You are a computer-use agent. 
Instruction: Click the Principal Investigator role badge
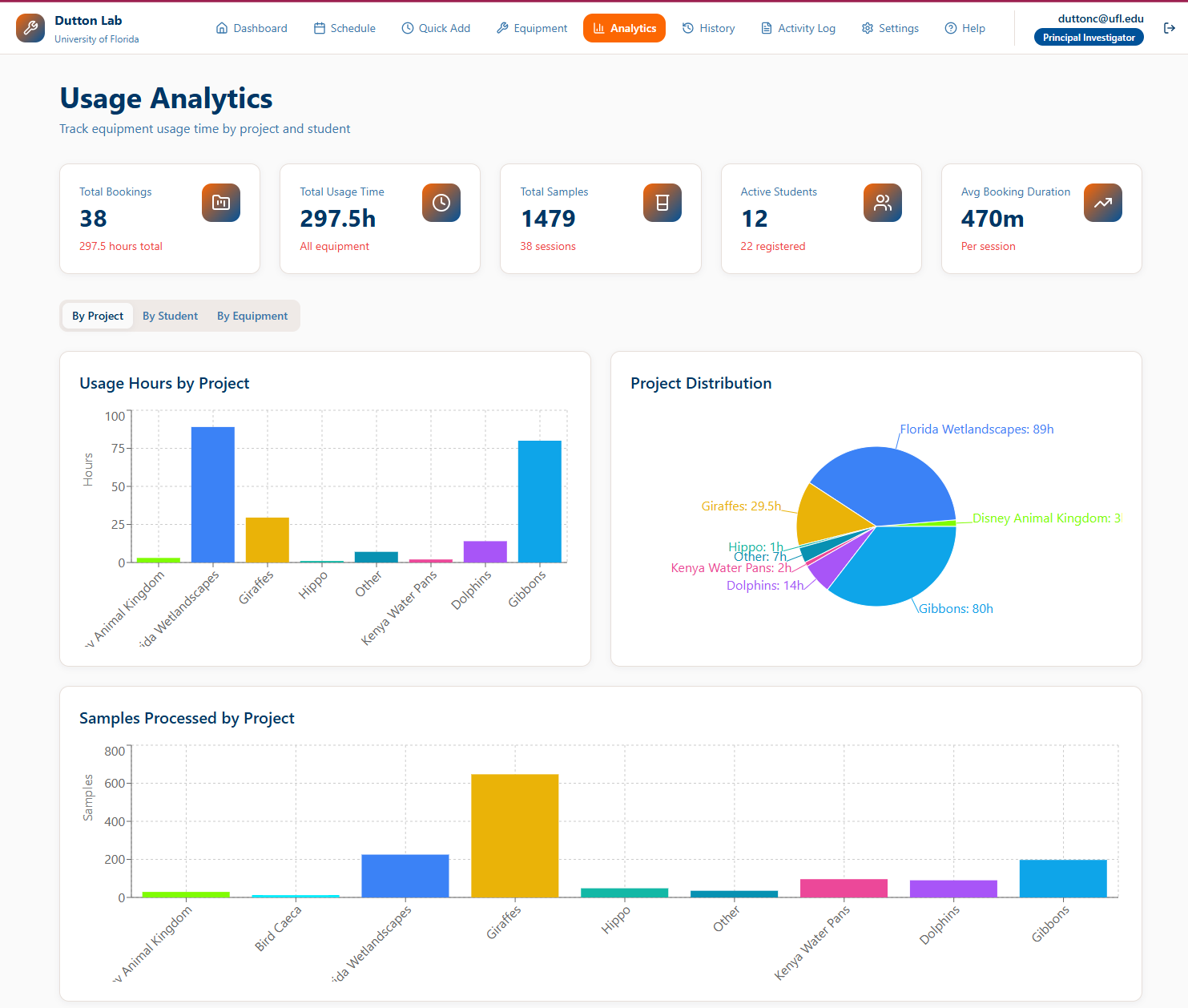(x=1089, y=38)
